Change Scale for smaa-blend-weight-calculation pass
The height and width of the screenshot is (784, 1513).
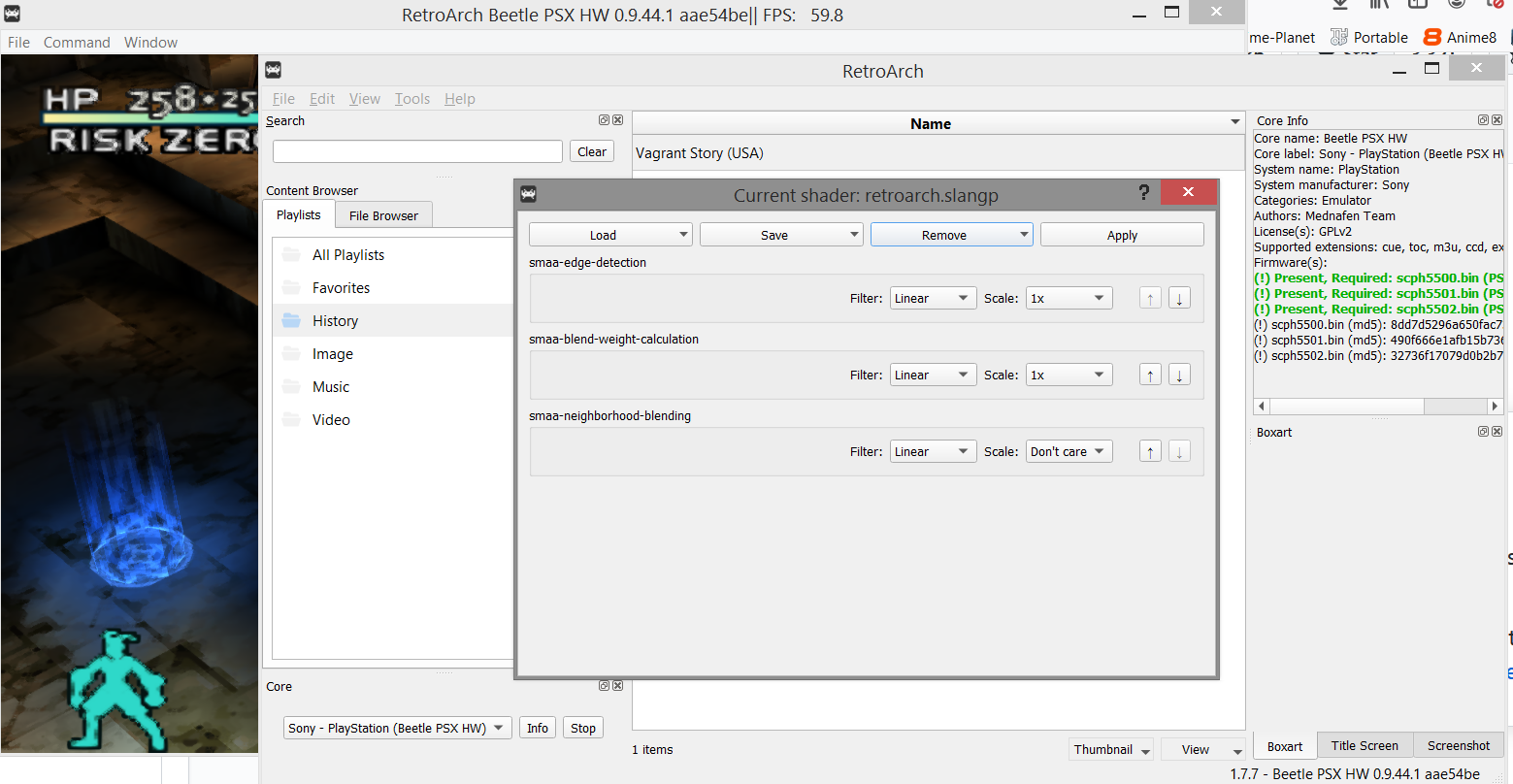(x=1069, y=375)
